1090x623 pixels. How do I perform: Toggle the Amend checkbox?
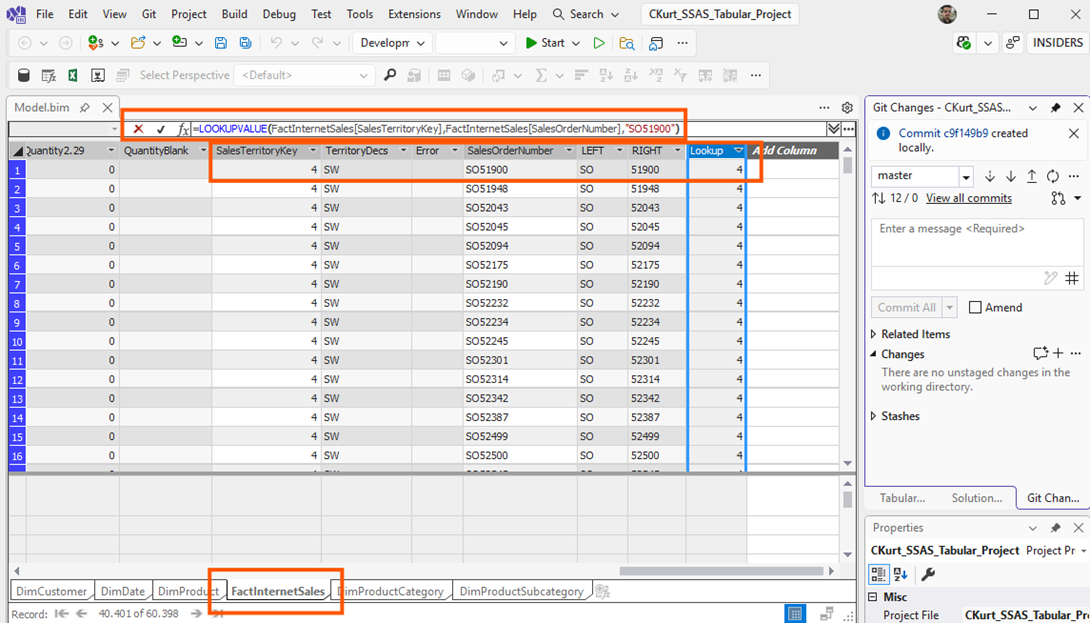(975, 307)
